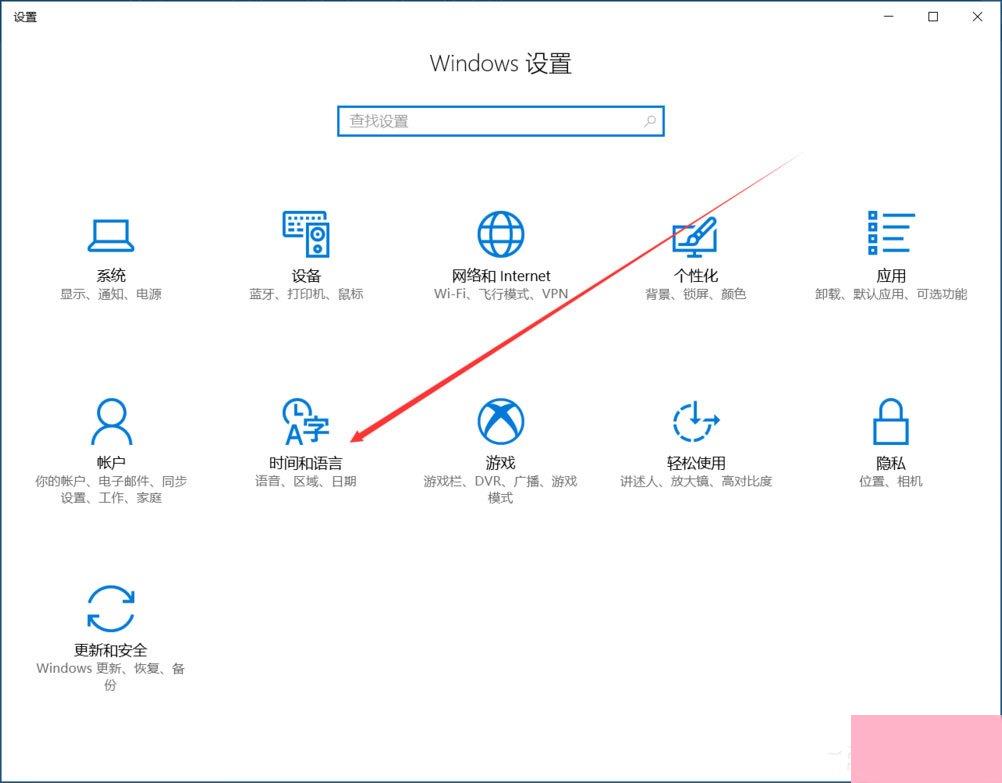This screenshot has width=1002, height=783.
Task: Click the Windows 设置 heading
Action: point(501,63)
